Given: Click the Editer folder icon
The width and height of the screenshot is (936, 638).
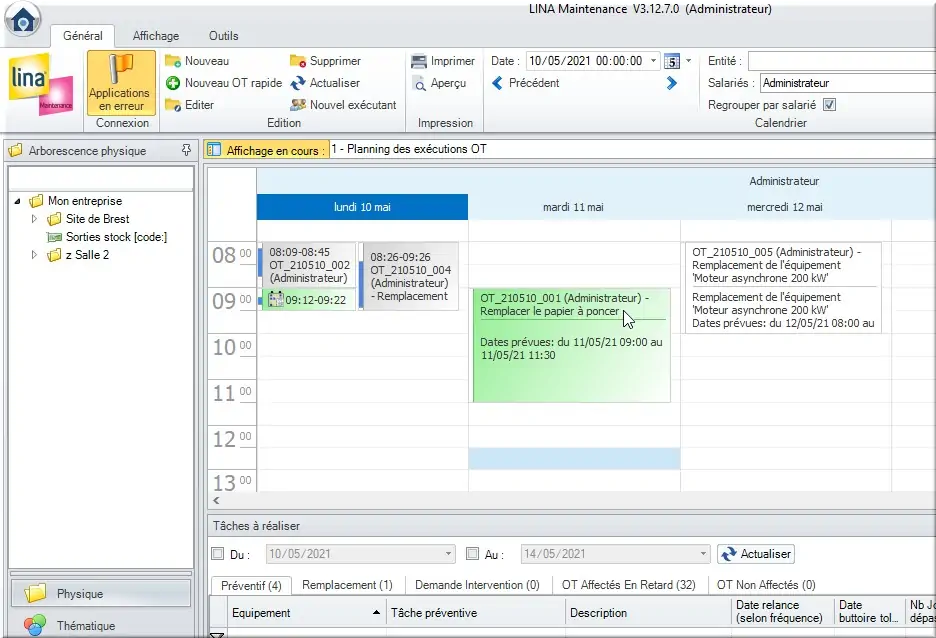Looking at the screenshot, I should [x=173, y=105].
